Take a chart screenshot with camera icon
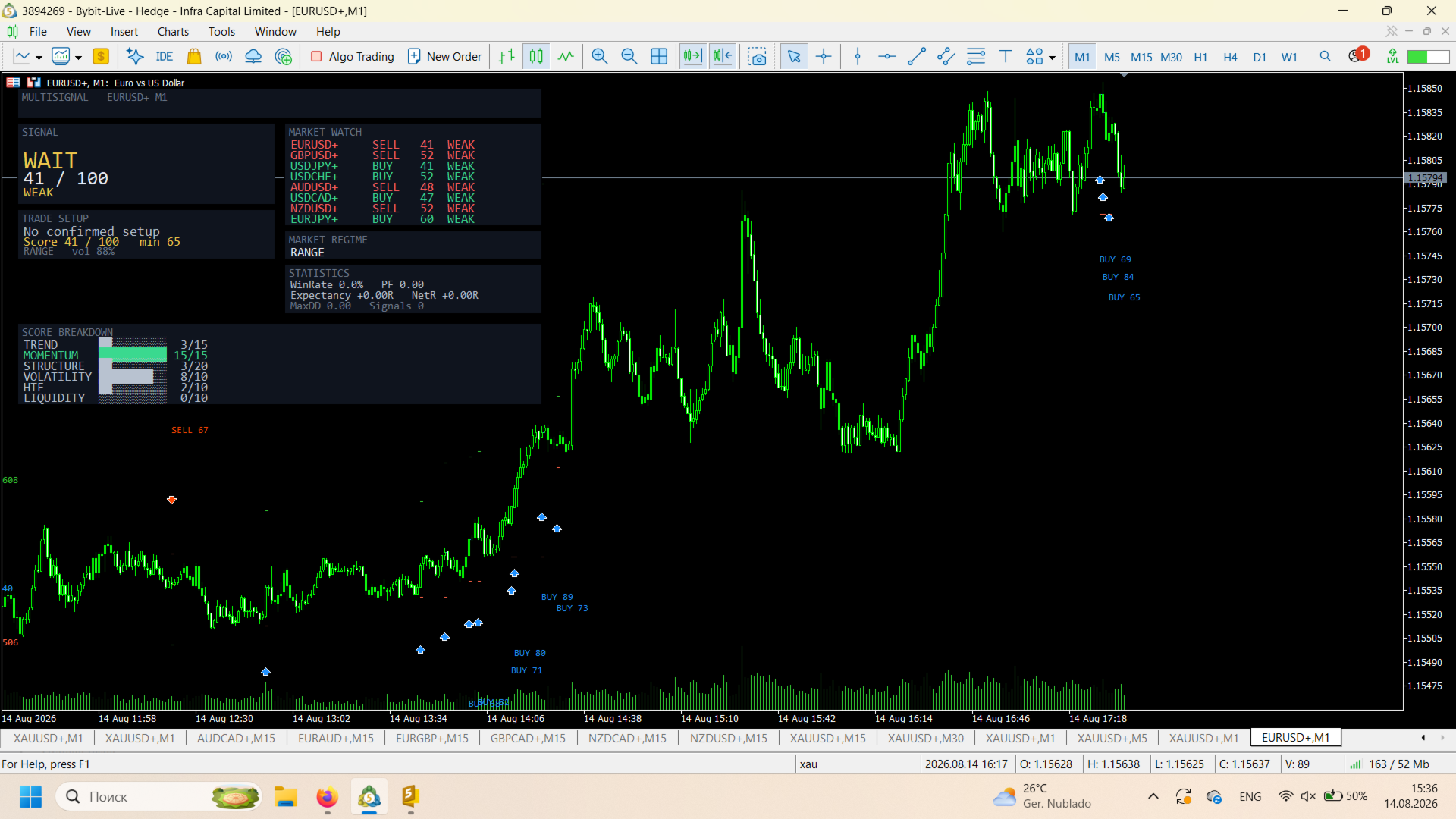 click(x=757, y=56)
